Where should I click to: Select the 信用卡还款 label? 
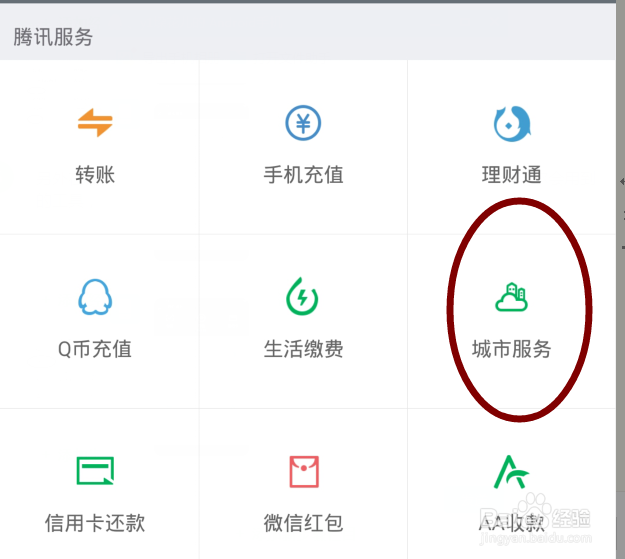pos(95,523)
